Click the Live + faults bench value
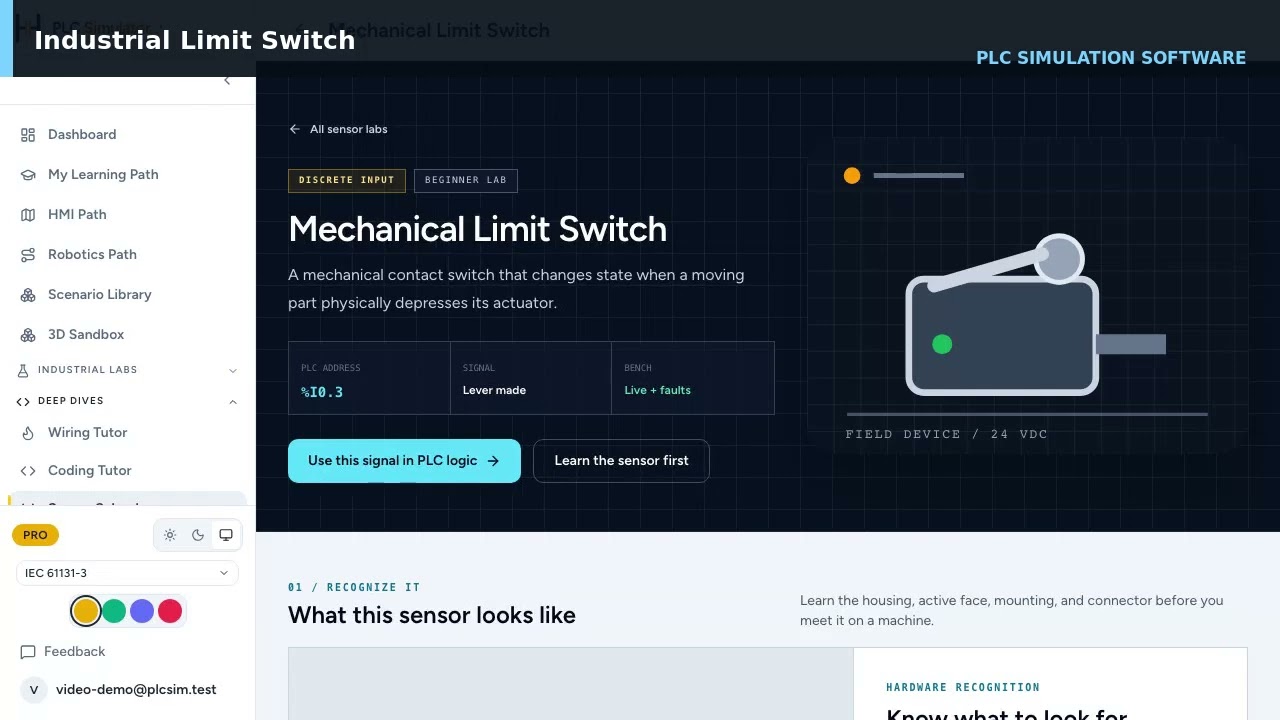This screenshot has width=1280, height=720. click(x=657, y=390)
